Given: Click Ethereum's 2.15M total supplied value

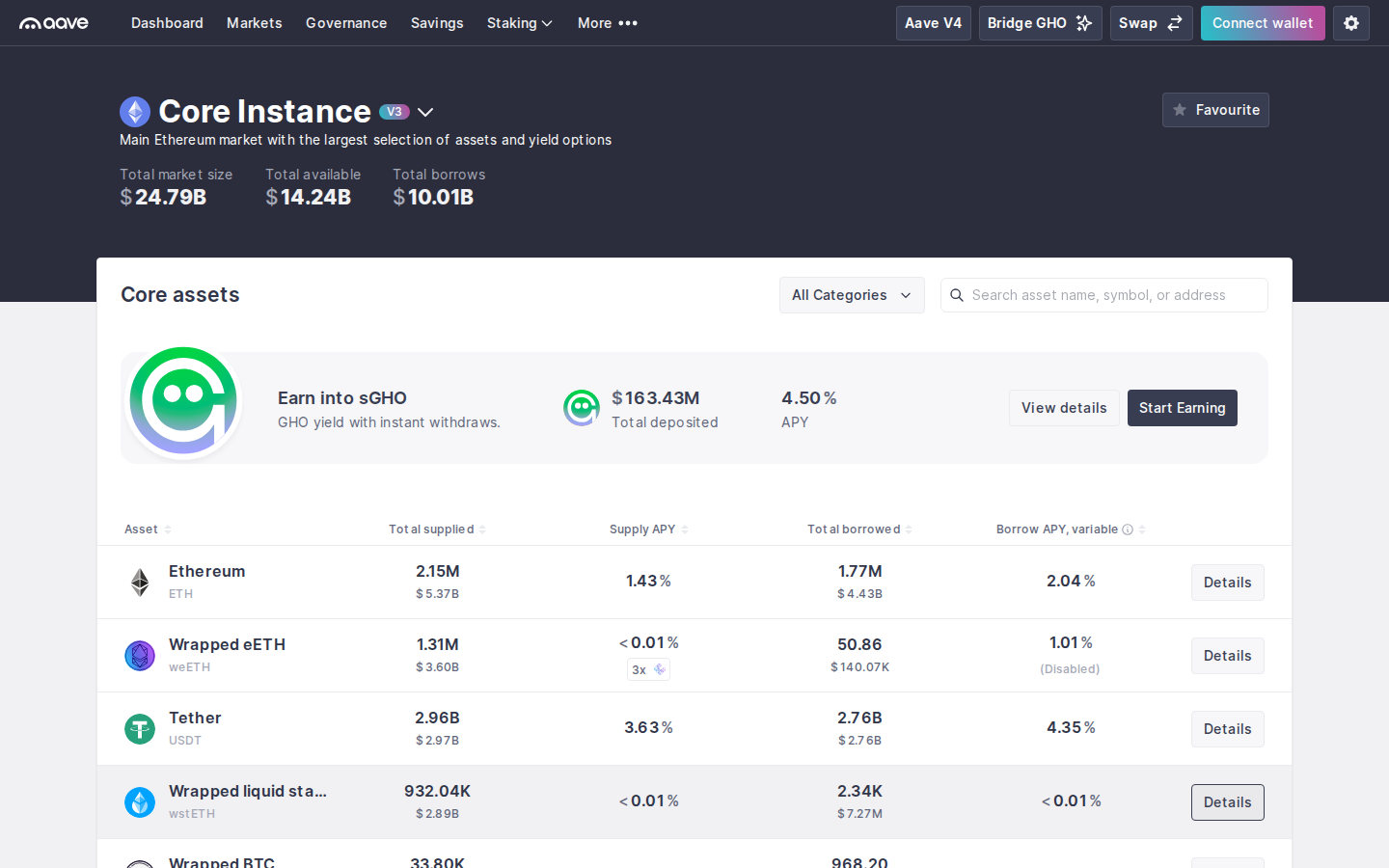Looking at the screenshot, I should click(x=438, y=571).
